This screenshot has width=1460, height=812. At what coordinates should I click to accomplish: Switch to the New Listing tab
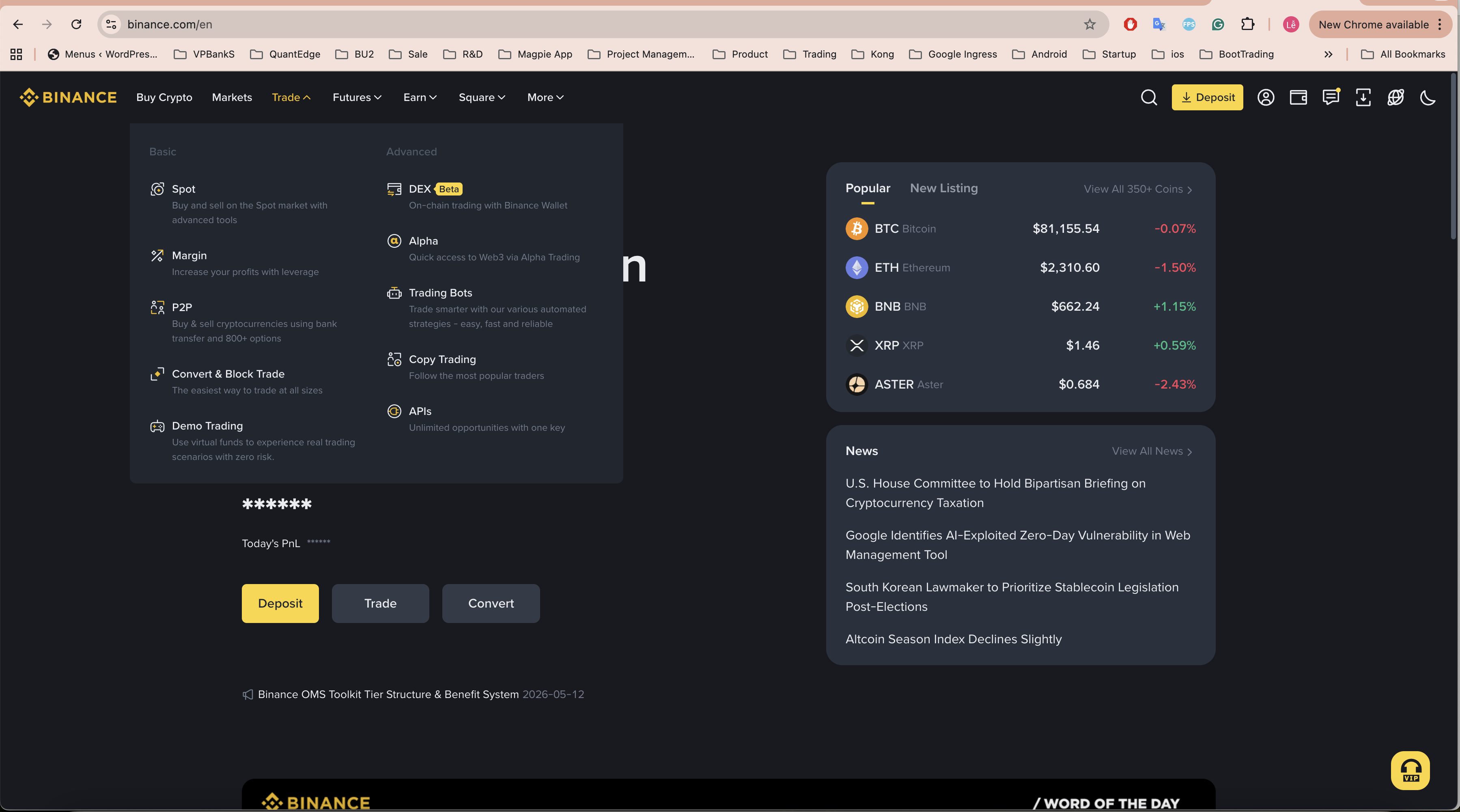(944, 188)
